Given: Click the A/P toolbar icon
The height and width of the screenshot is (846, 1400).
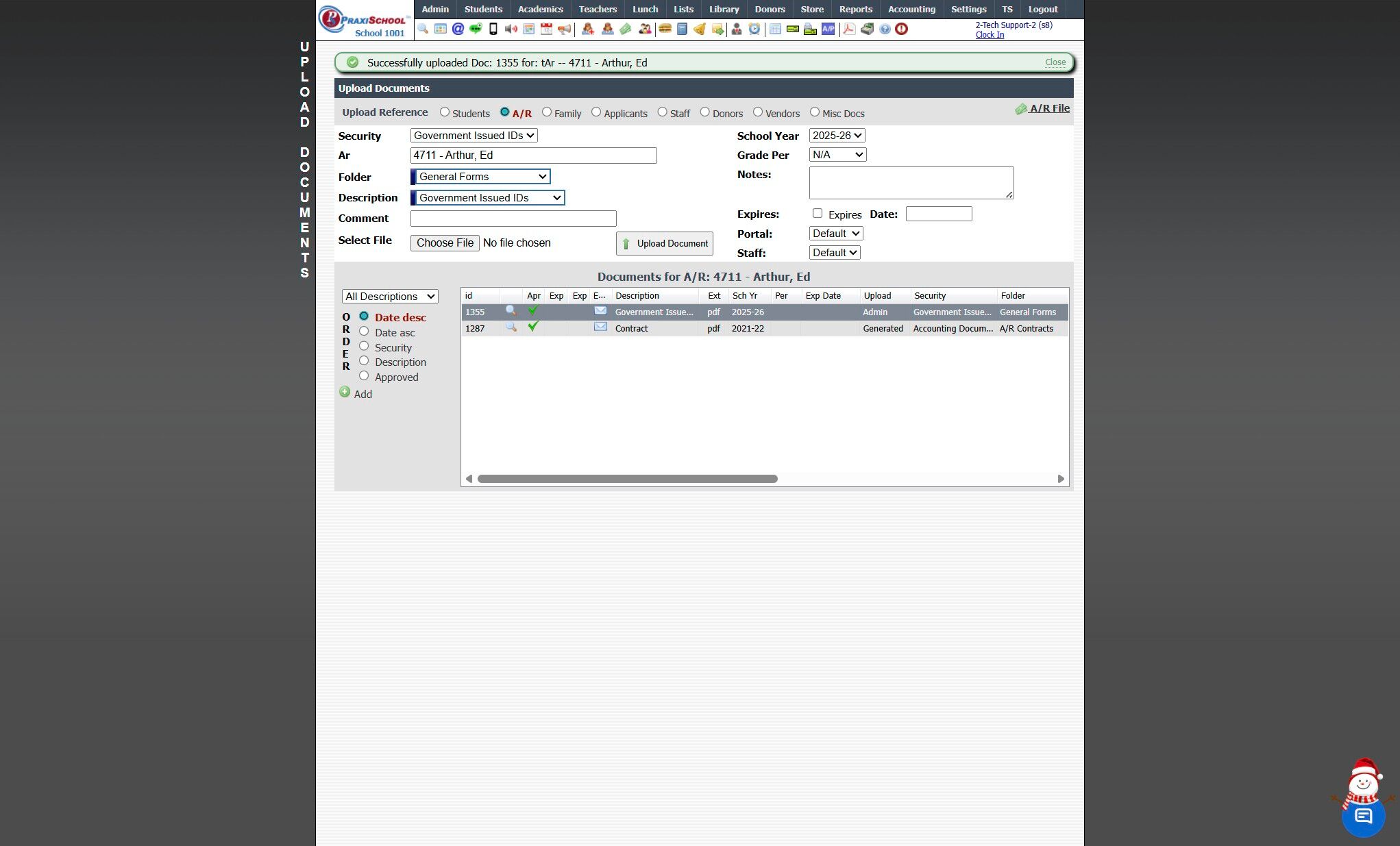Looking at the screenshot, I should (x=828, y=29).
